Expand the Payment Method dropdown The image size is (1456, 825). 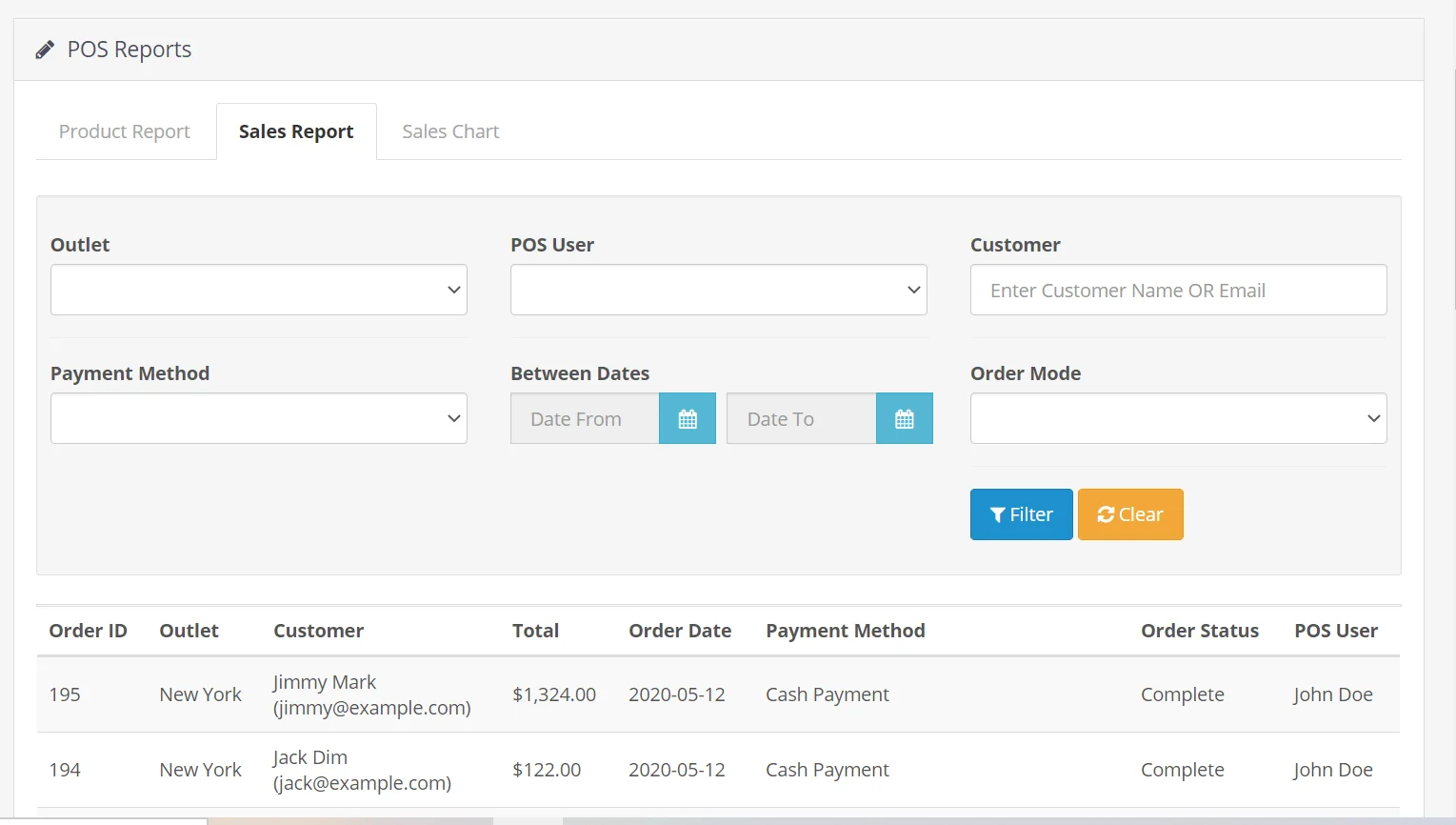[x=259, y=418]
